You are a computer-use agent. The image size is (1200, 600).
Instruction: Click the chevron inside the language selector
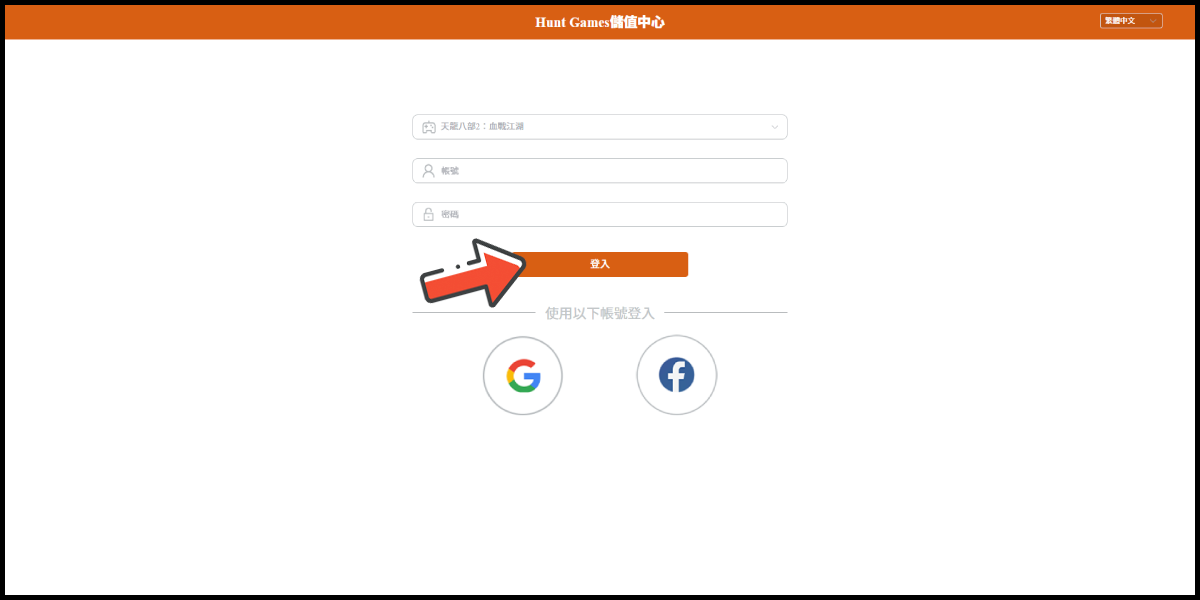1153,20
